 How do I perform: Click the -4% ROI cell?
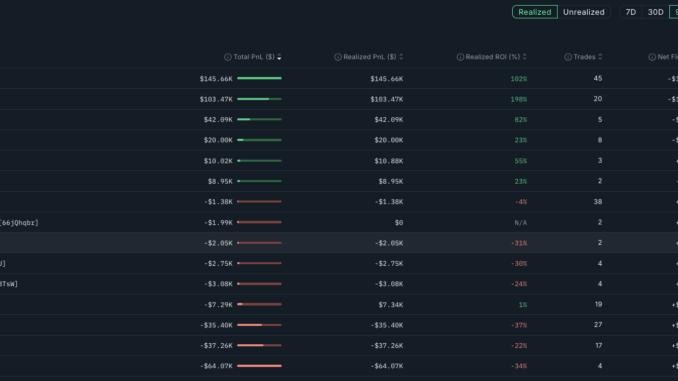(521, 202)
